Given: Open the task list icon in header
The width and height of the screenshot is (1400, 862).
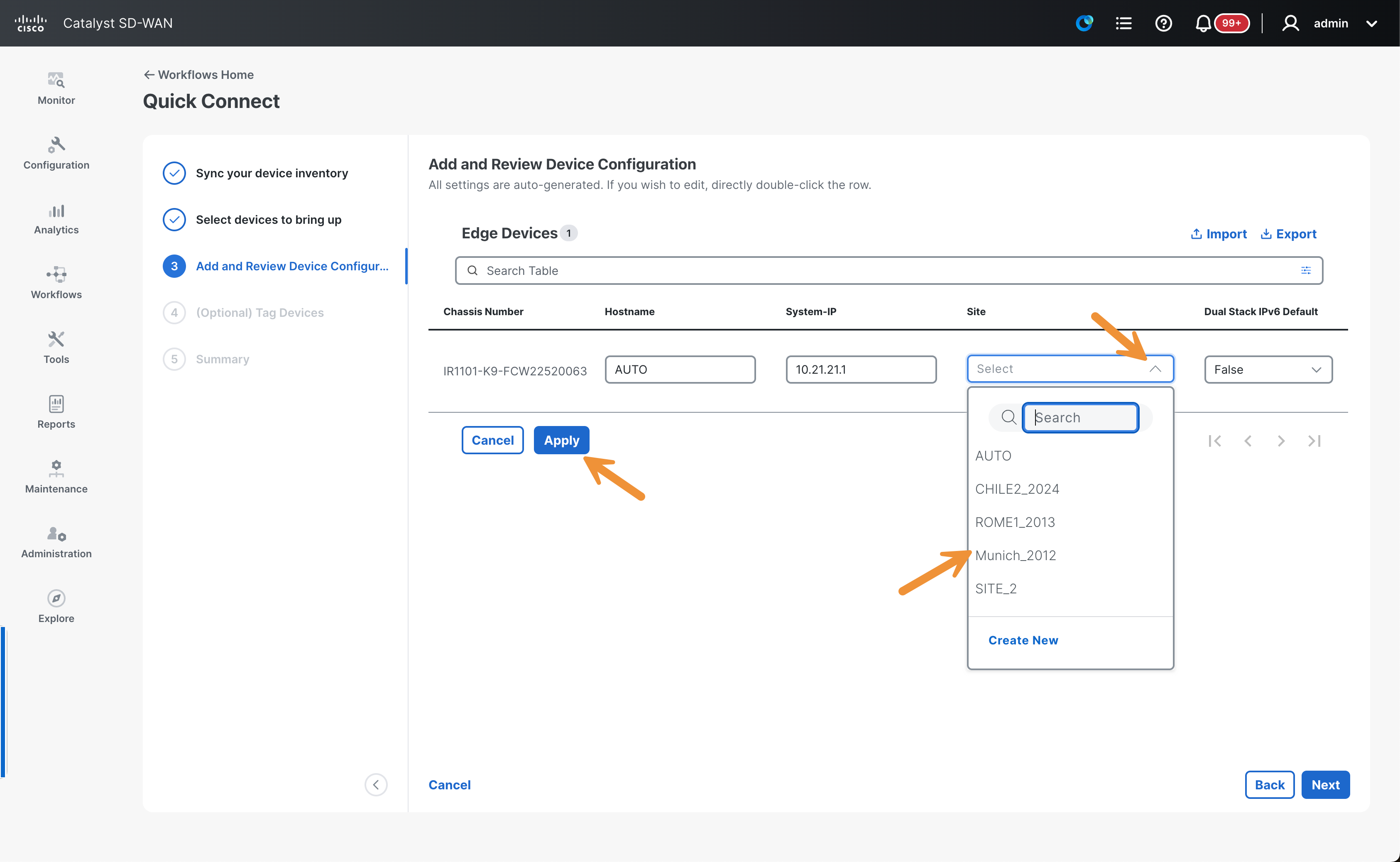Looking at the screenshot, I should (1123, 23).
